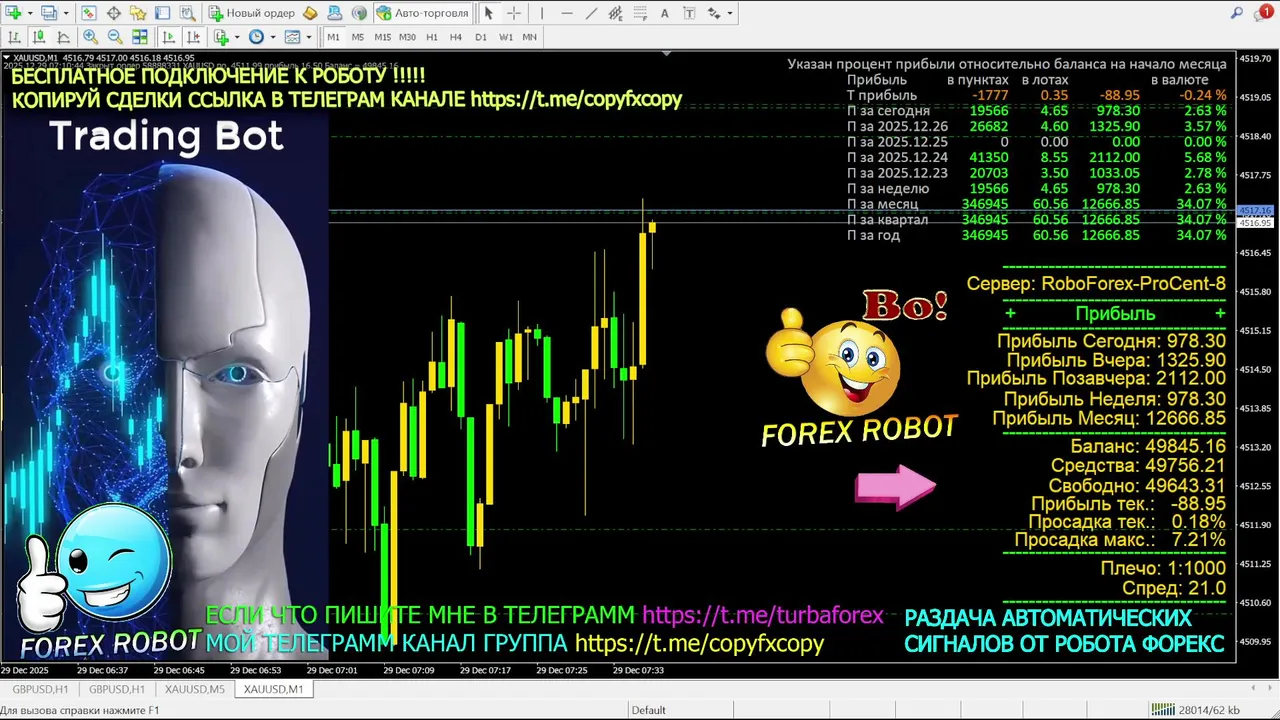The width and height of the screenshot is (1280, 720).
Task: Select the Equidistant Channel tool
Action: pyautogui.click(x=615, y=13)
